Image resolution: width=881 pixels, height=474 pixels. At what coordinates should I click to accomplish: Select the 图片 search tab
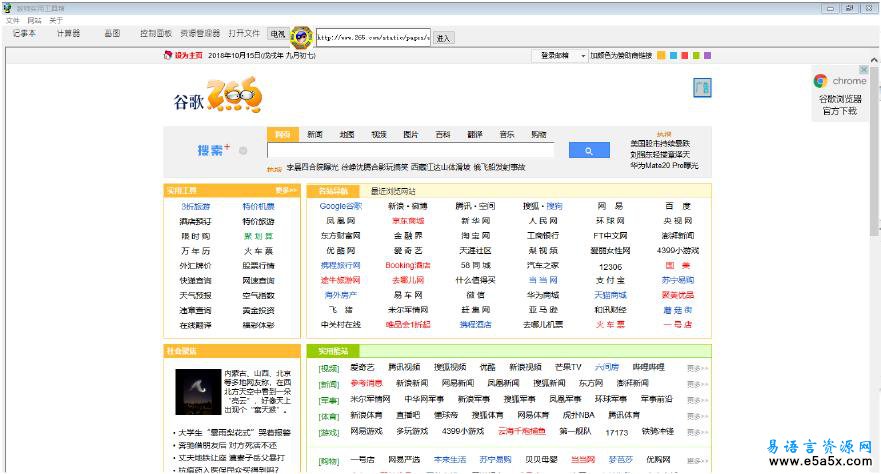tap(411, 135)
